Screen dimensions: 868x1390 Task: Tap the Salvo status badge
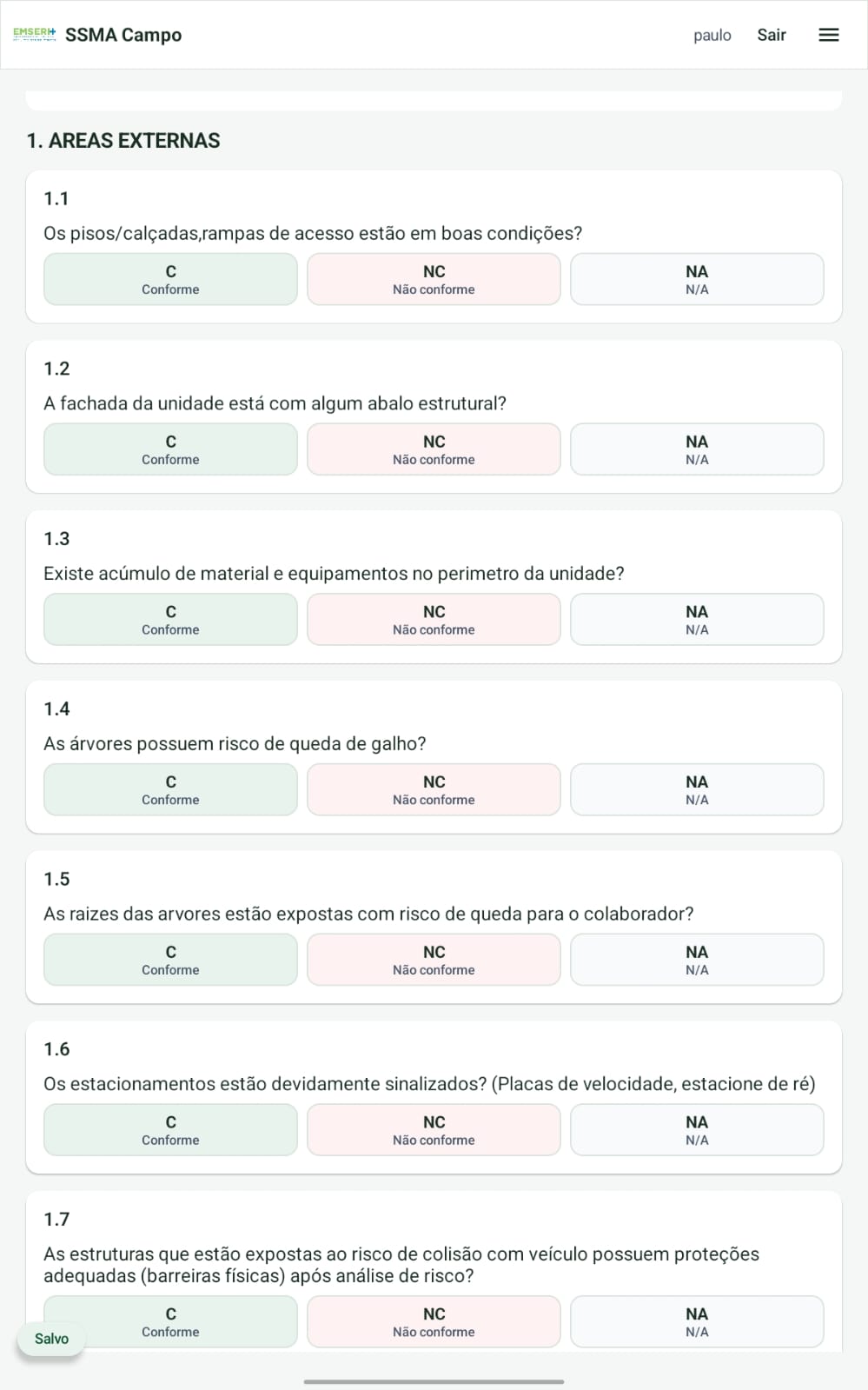click(x=51, y=1339)
